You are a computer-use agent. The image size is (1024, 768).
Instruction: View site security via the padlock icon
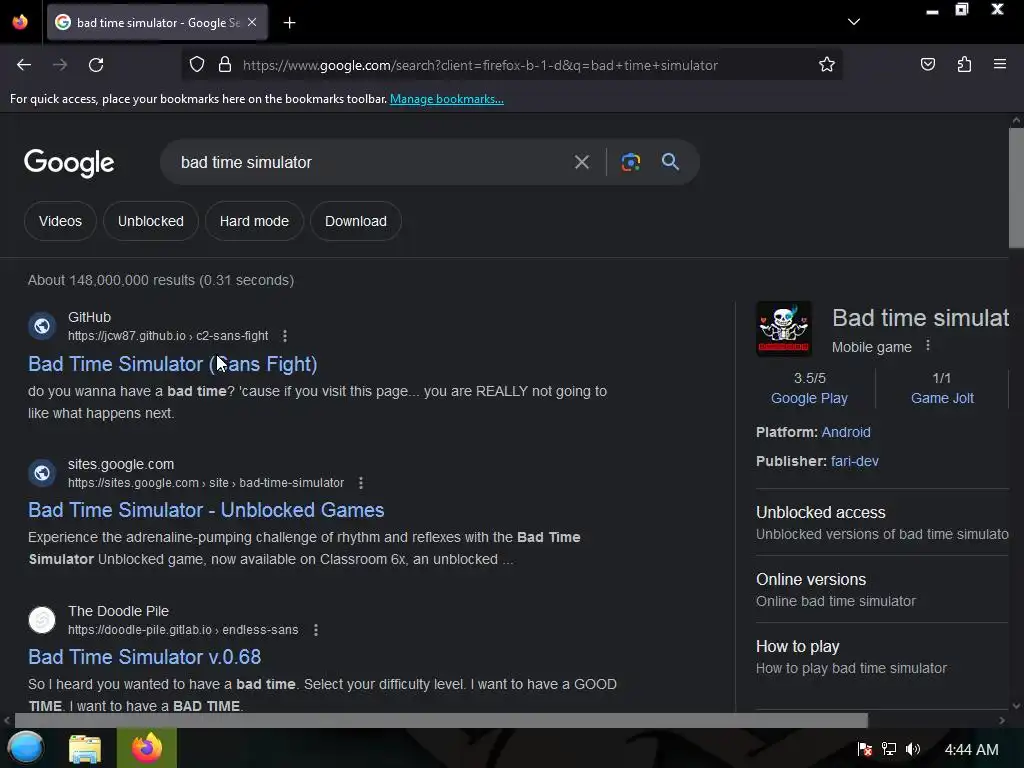click(x=225, y=65)
